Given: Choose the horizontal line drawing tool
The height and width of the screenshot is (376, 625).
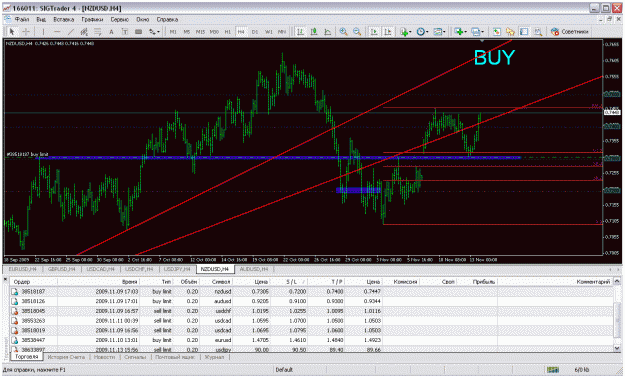Looking at the screenshot, I should pyautogui.click(x=57, y=31).
